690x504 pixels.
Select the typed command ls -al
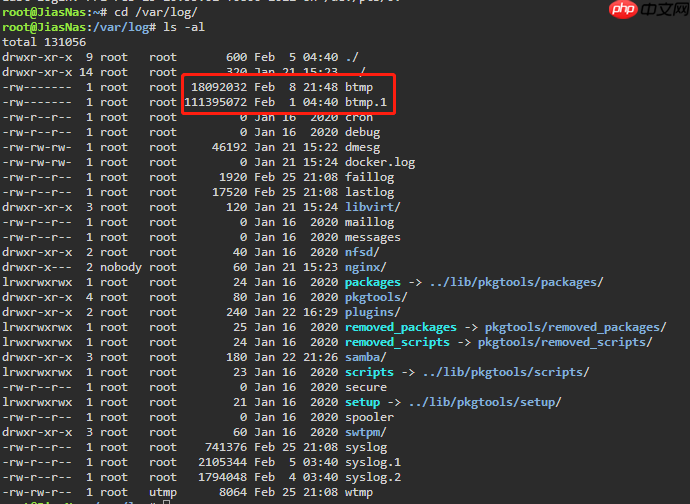coord(184,27)
